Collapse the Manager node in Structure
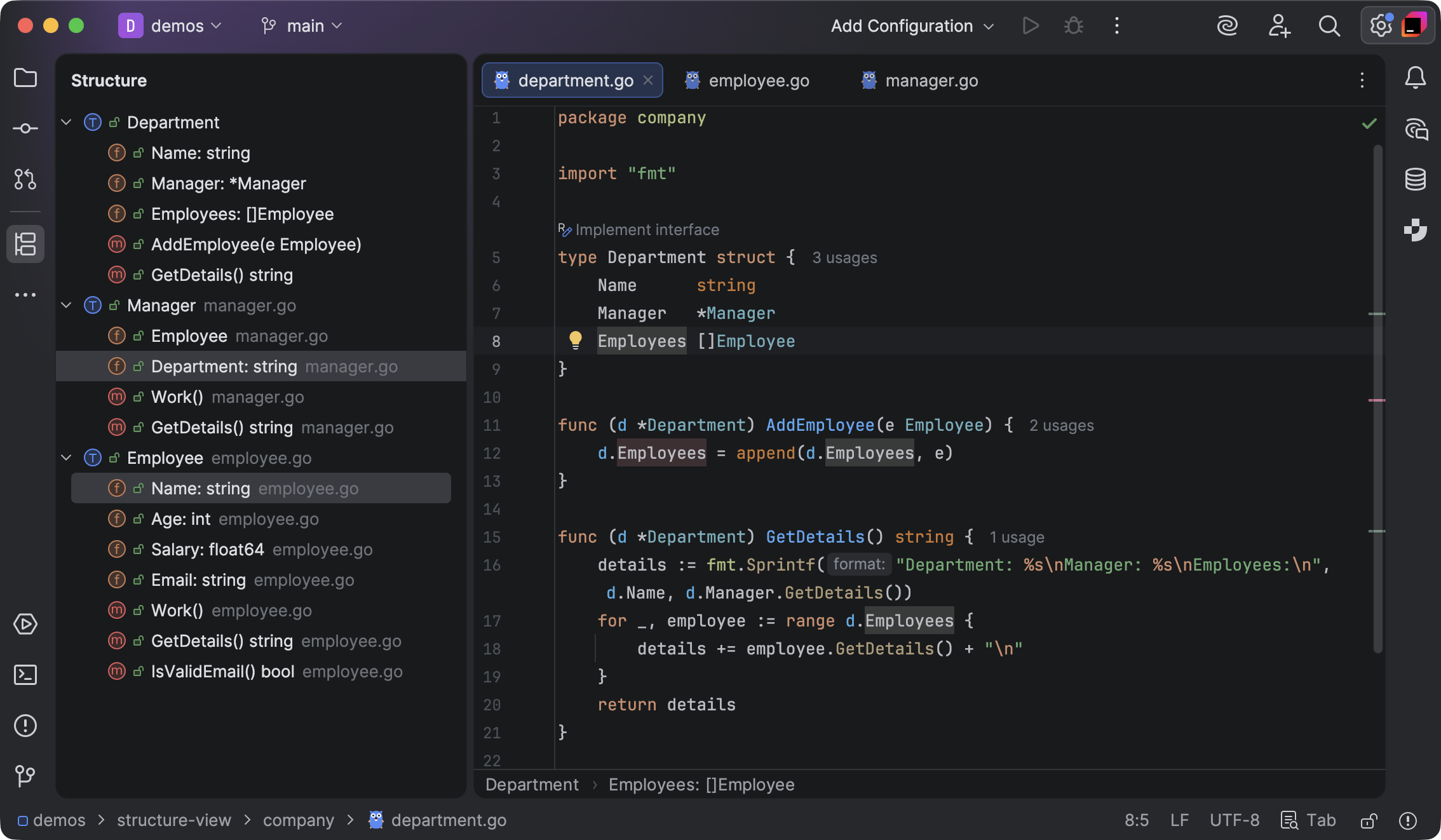1441x840 pixels. tap(66, 305)
